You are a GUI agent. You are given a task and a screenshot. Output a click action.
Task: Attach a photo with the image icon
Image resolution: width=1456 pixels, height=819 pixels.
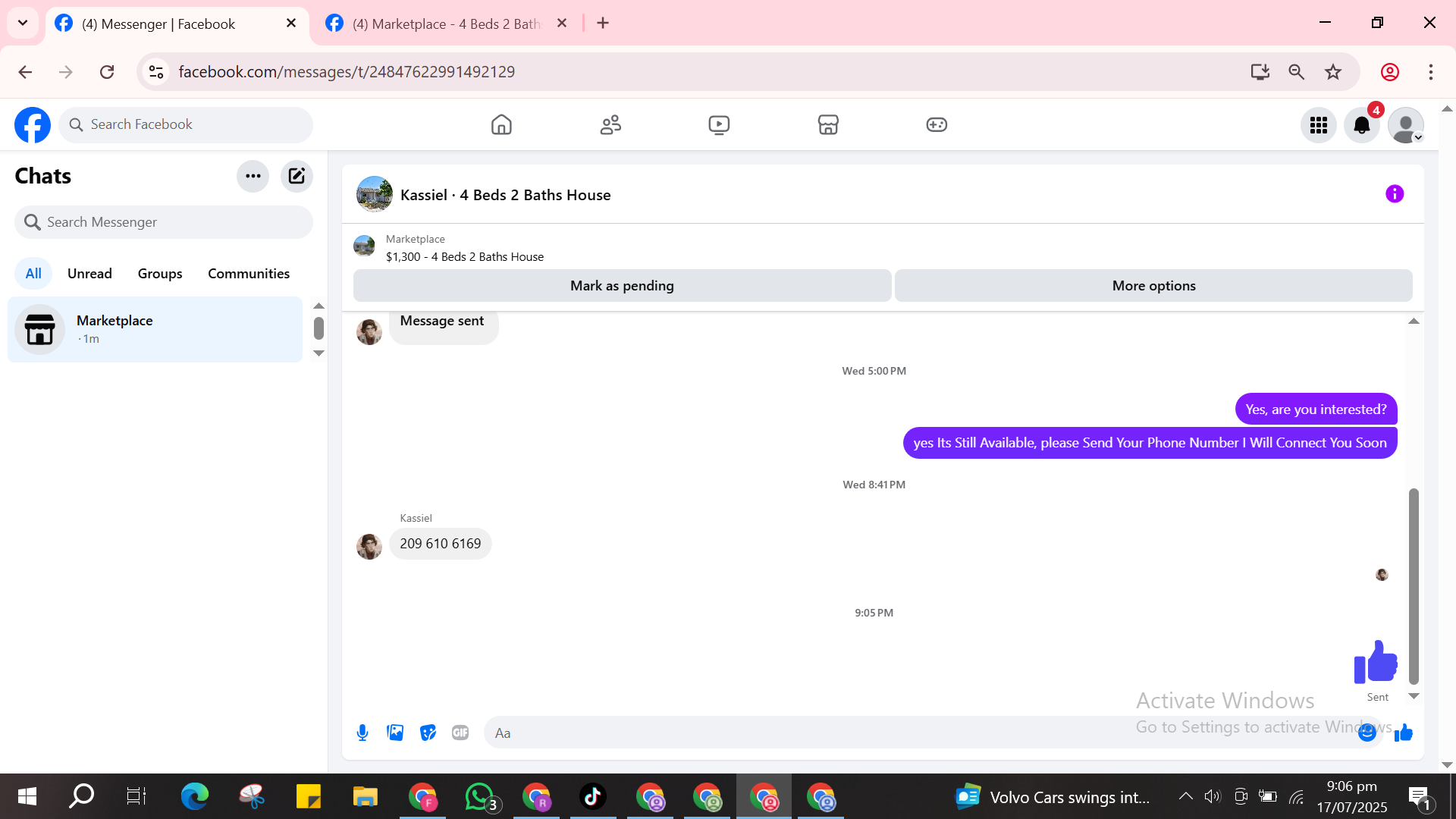click(x=395, y=733)
